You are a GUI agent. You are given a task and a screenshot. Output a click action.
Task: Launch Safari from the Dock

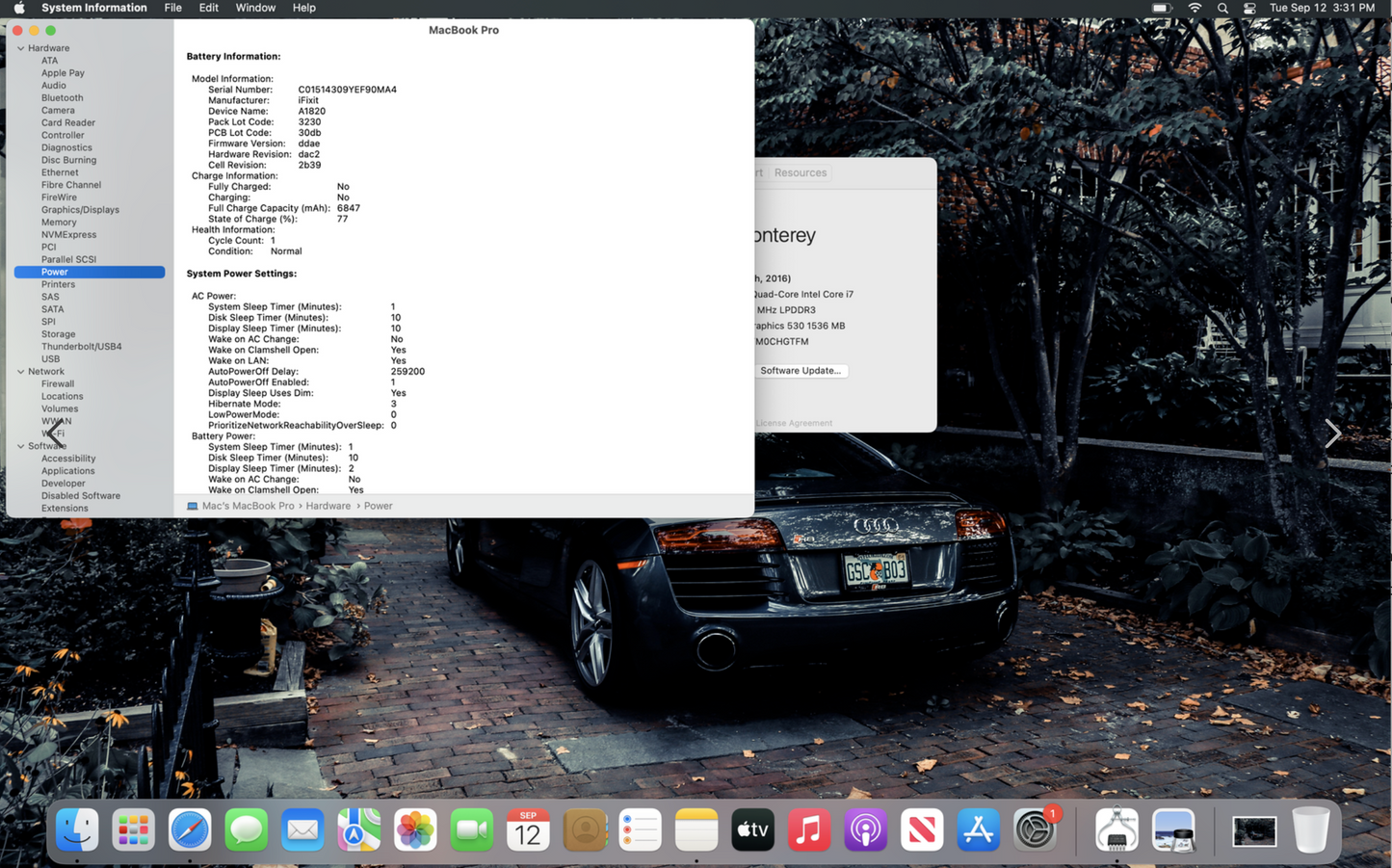pos(190,829)
